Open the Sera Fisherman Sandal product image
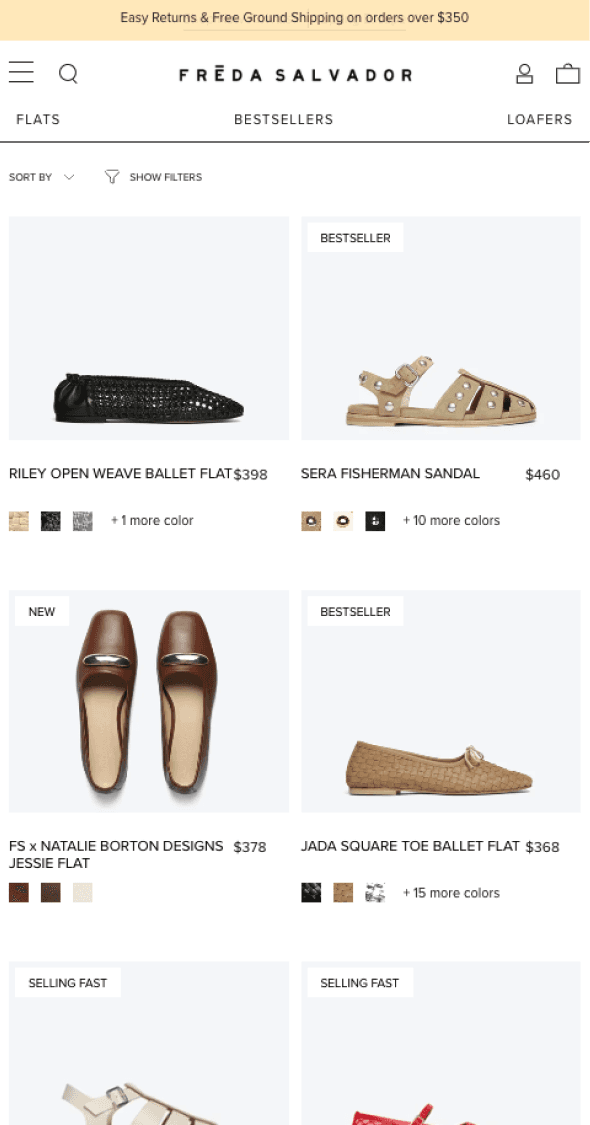590x1125 pixels. point(441,328)
